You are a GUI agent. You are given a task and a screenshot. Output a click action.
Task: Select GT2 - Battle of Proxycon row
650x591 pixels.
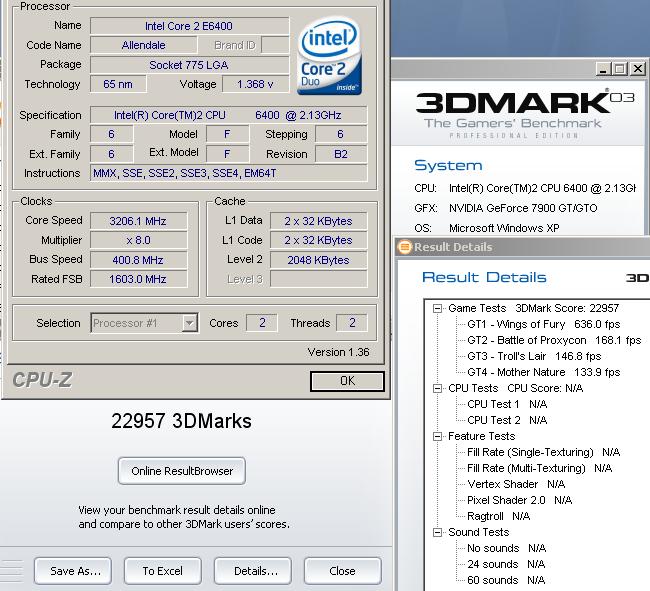(x=554, y=340)
